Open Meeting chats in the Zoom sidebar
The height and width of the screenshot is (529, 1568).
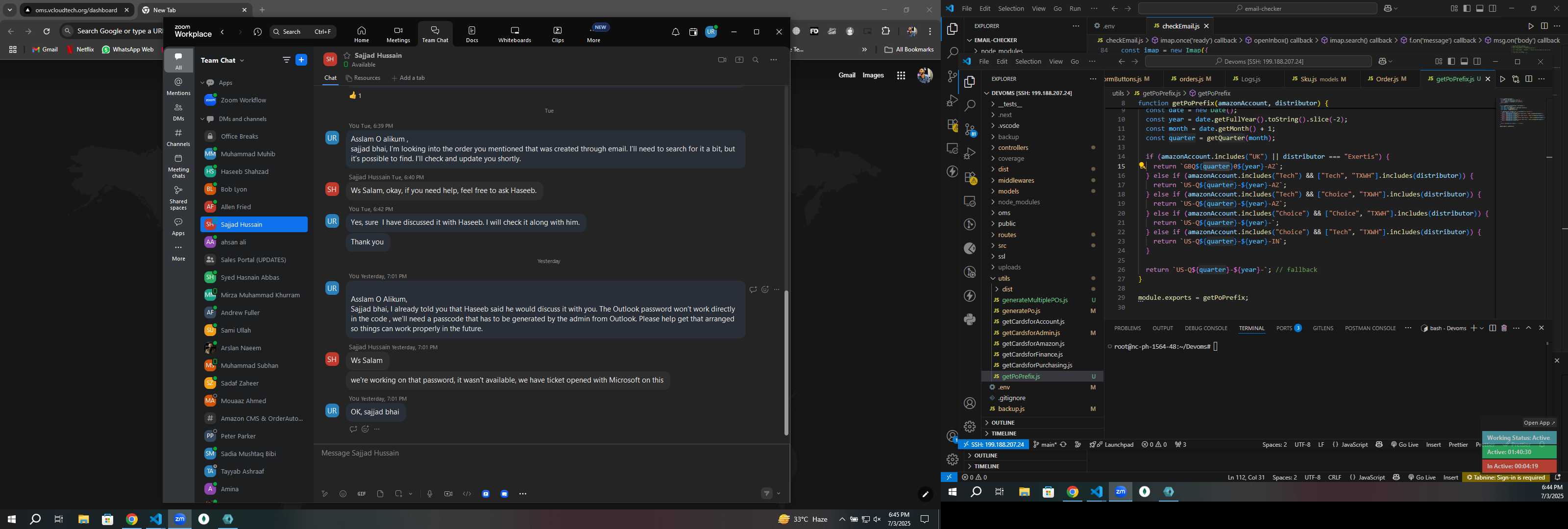(178, 166)
